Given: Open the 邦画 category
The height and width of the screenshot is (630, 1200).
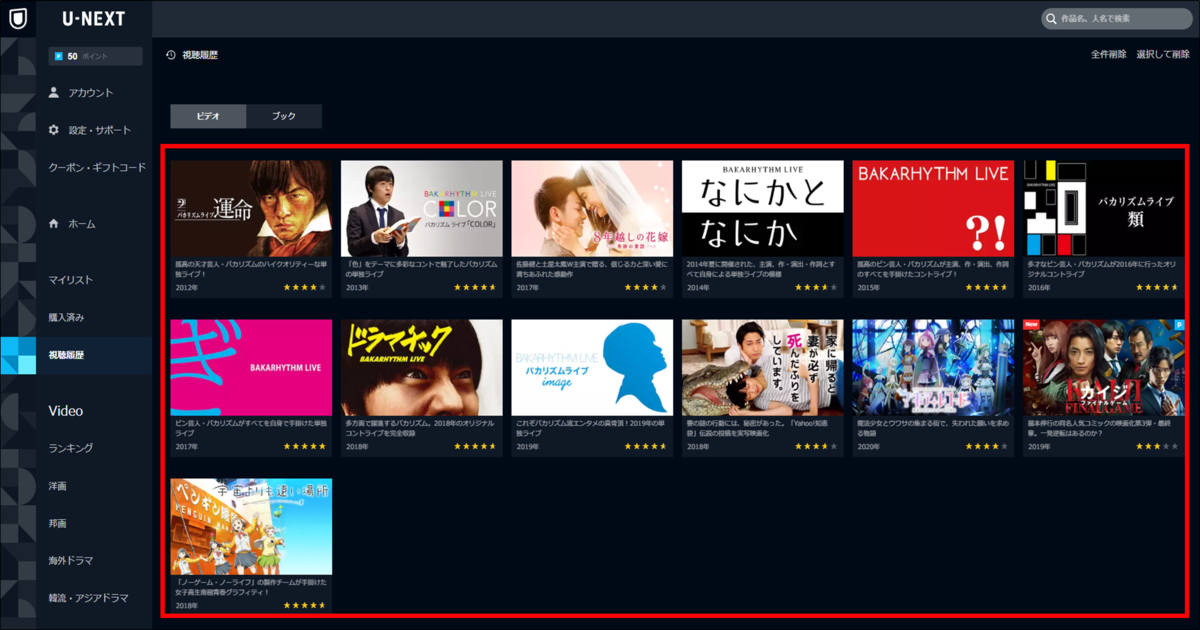Looking at the screenshot, I should coord(58,523).
